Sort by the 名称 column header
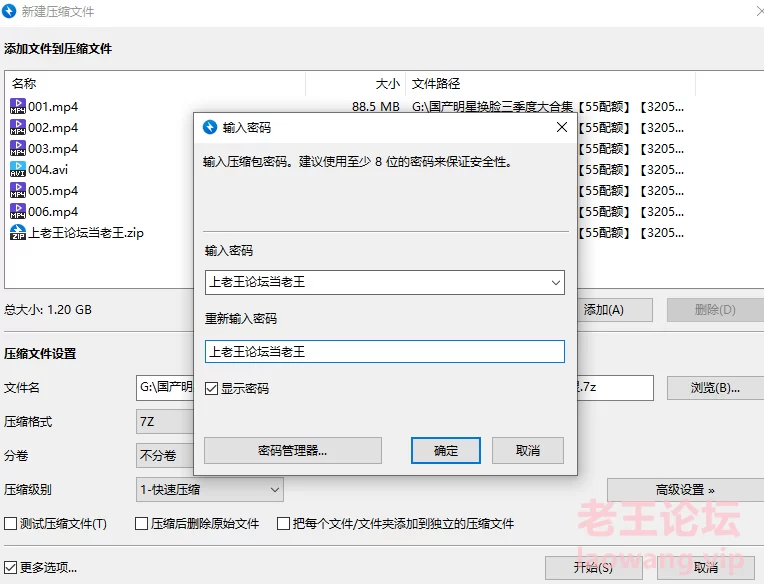Image resolution: width=764 pixels, height=584 pixels. (x=24, y=84)
